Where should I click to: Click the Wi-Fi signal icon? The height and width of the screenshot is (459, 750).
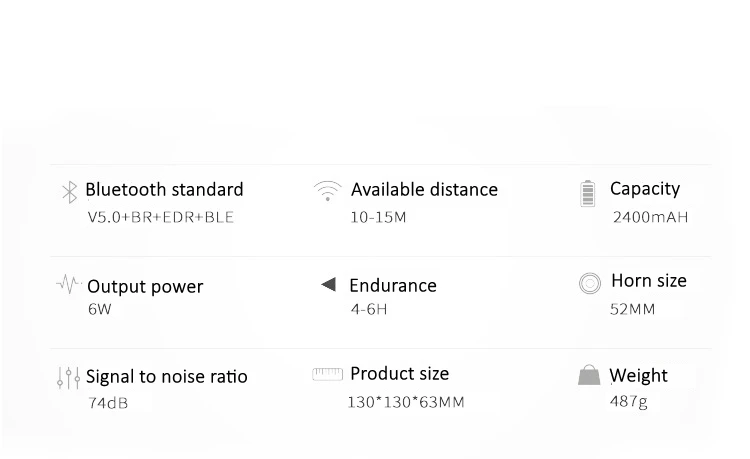click(x=328, y=191)
